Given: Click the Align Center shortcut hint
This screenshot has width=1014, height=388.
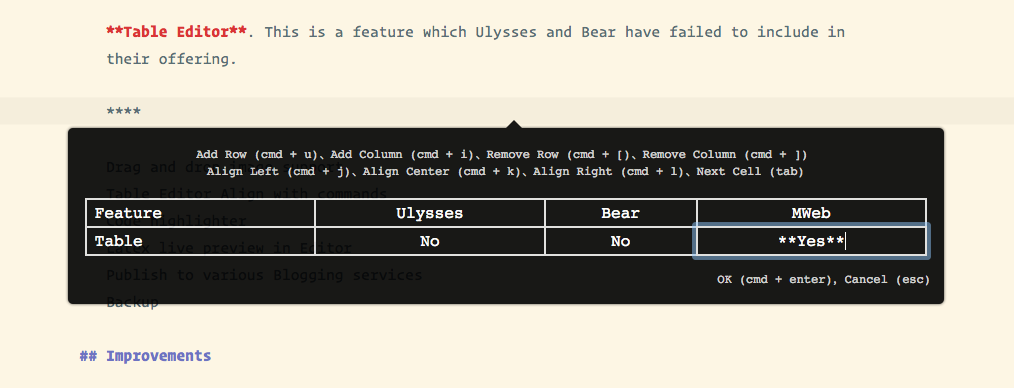Looking at the screenshot, I should click(x=442, y=171).
